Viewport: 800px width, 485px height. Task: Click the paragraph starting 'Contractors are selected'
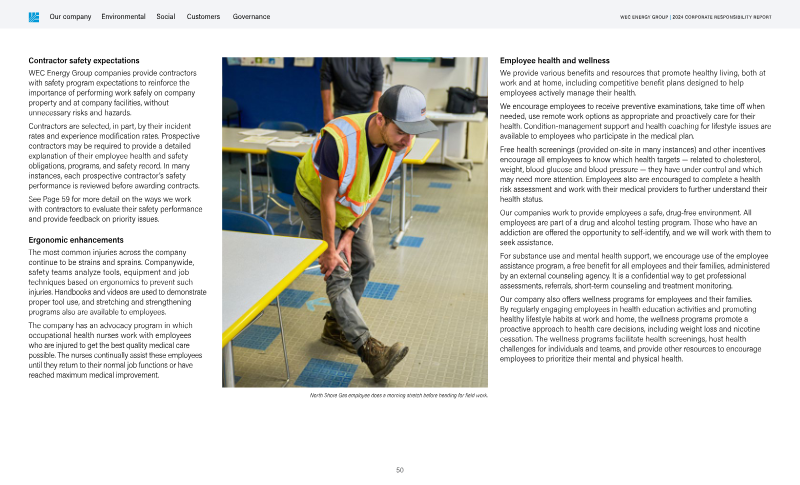(113, 156)
